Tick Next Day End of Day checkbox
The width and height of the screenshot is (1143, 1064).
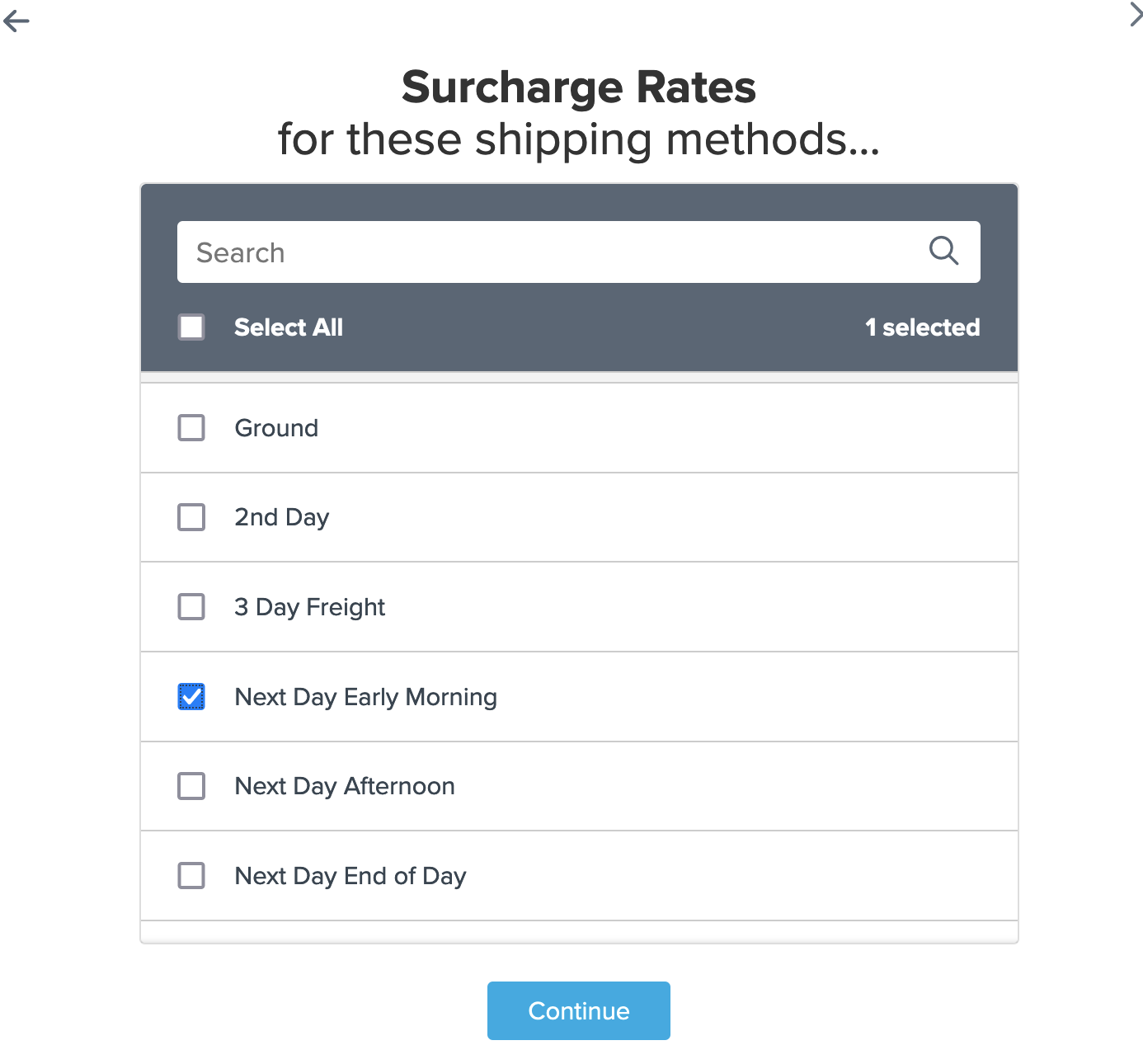click(x=191, y=875)
